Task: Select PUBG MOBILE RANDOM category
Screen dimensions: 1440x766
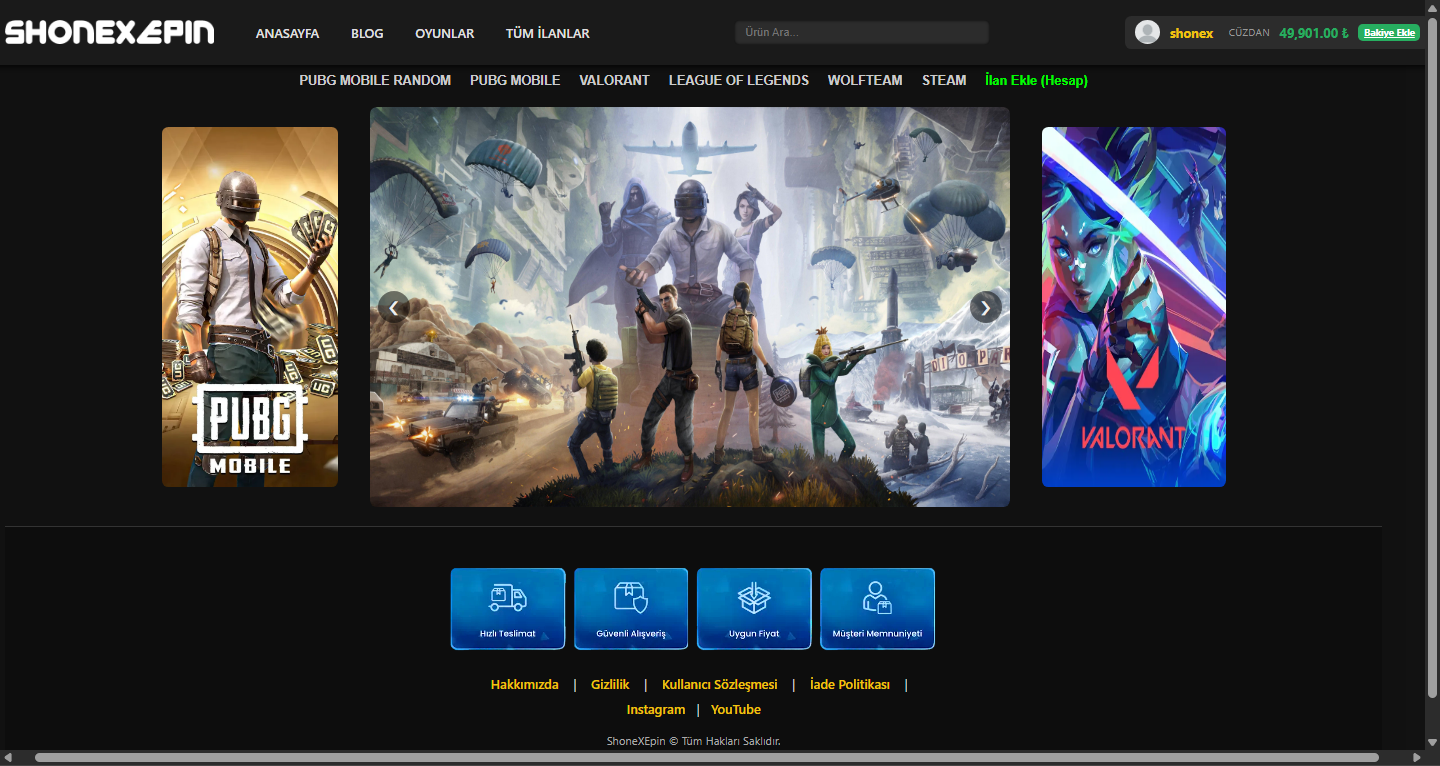Action: click(x=375, y=80)
